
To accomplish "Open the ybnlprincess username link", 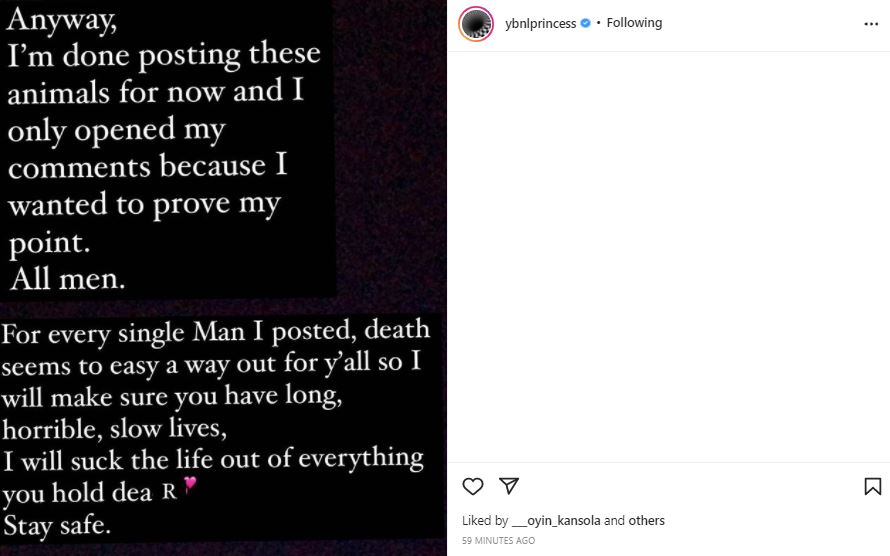I will (x=542, y=23).
